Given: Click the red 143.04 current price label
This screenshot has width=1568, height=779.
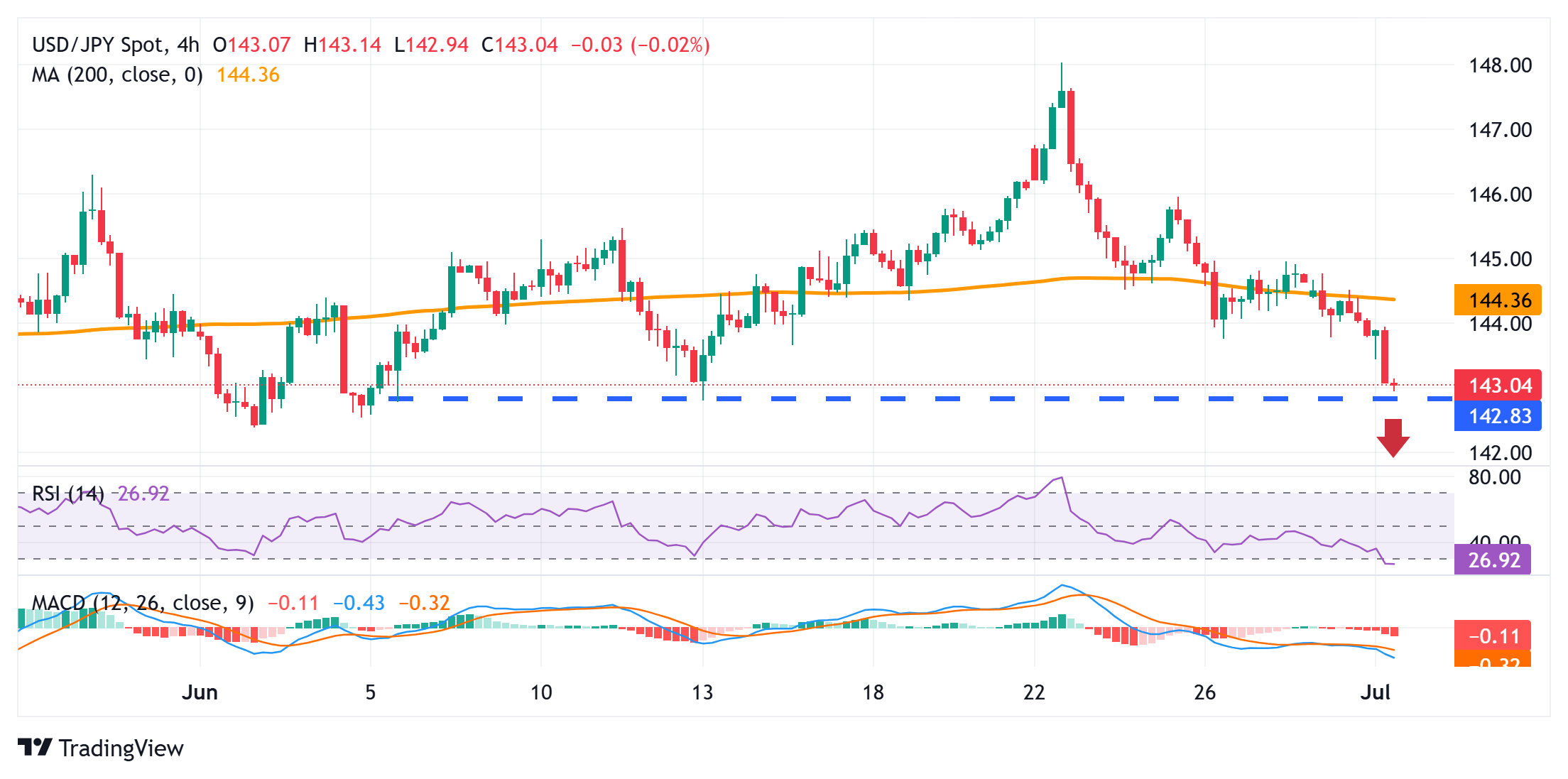Looking at the screenshot, I should 1498,385.
